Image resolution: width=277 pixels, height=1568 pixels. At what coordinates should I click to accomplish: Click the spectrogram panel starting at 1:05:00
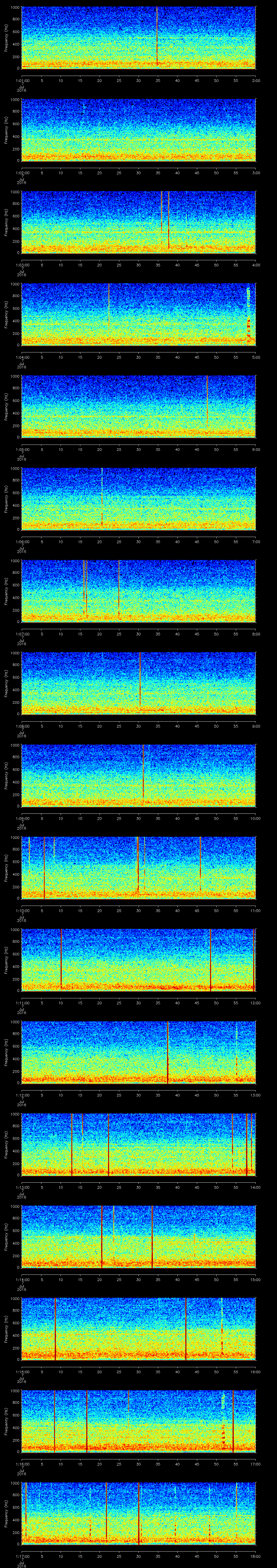click(138, 407)
